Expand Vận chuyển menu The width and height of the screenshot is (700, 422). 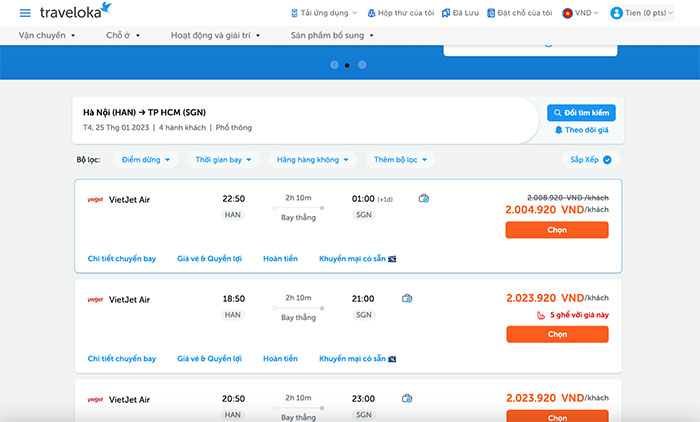(x=47, y=35)
